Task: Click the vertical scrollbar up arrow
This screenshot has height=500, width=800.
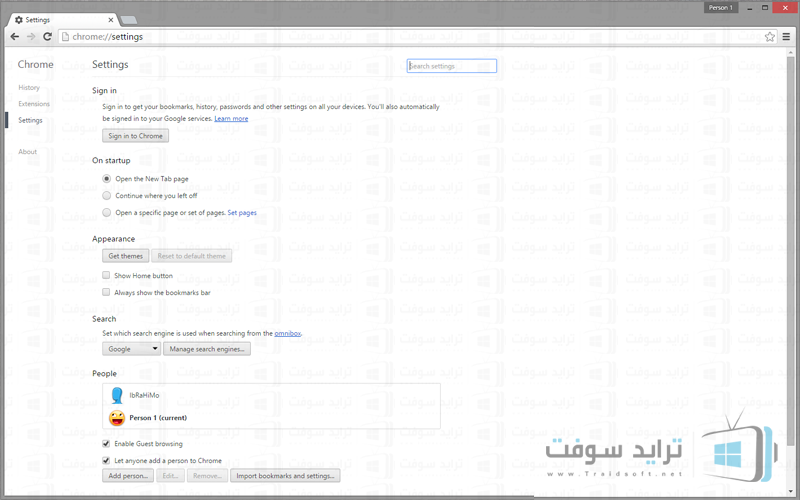Action: click(x=791, y=53)
